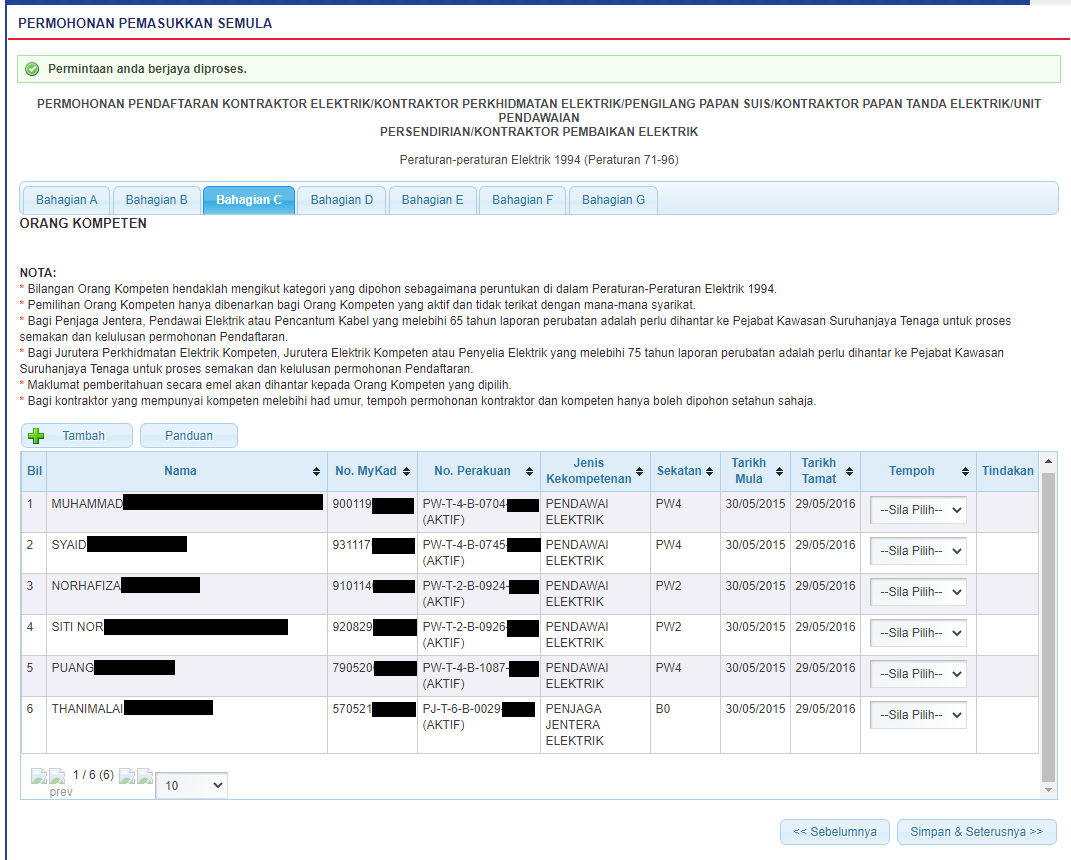Go to first page pagination icon
The image size is (1071, 860).
39,776
